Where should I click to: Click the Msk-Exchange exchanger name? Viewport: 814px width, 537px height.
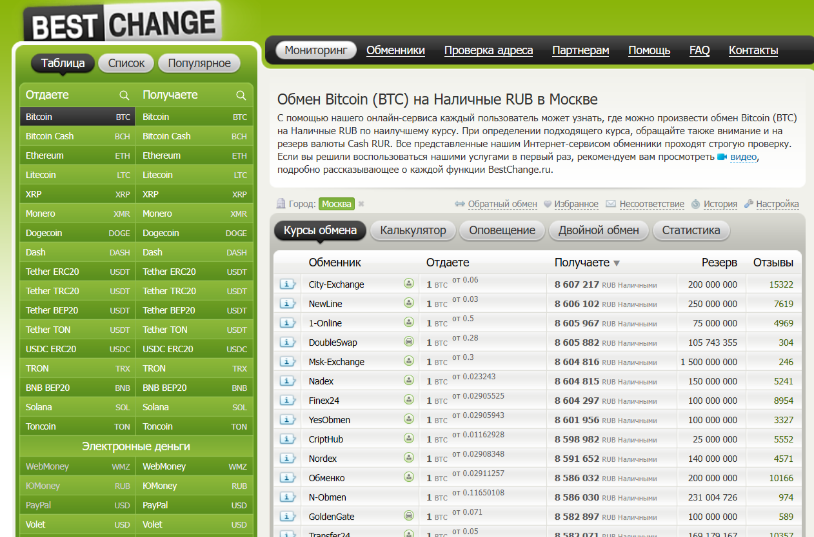[336, 362]
